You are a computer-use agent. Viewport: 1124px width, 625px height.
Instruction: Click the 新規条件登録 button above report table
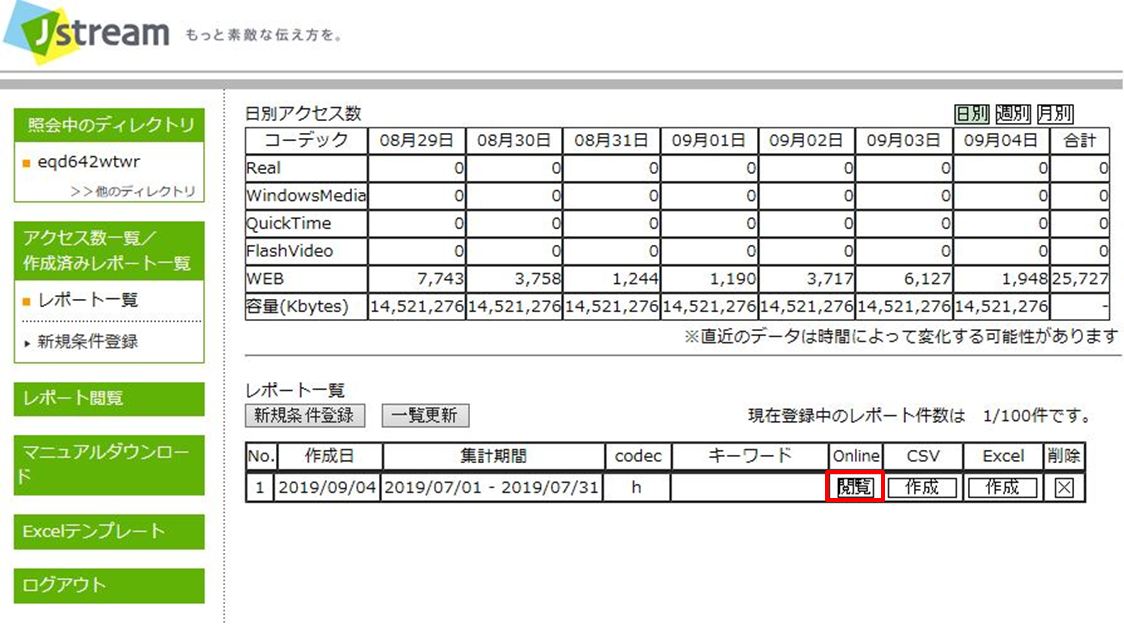coord(305,416)
